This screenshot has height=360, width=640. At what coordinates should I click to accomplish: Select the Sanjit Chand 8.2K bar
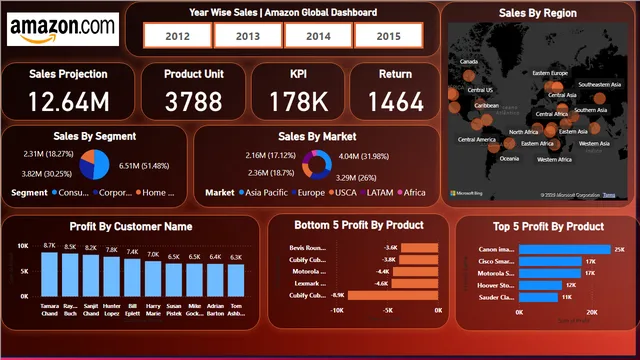pos(91,276)
